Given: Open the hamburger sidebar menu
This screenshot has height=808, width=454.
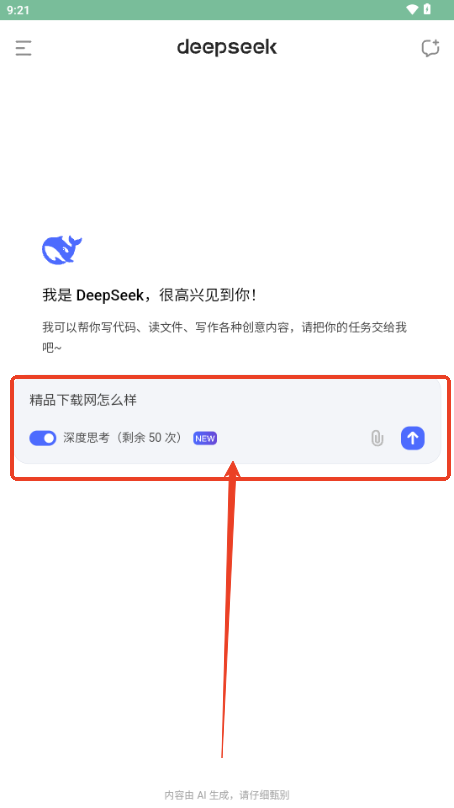Looking at the screenshot, I should coord(23,48).
